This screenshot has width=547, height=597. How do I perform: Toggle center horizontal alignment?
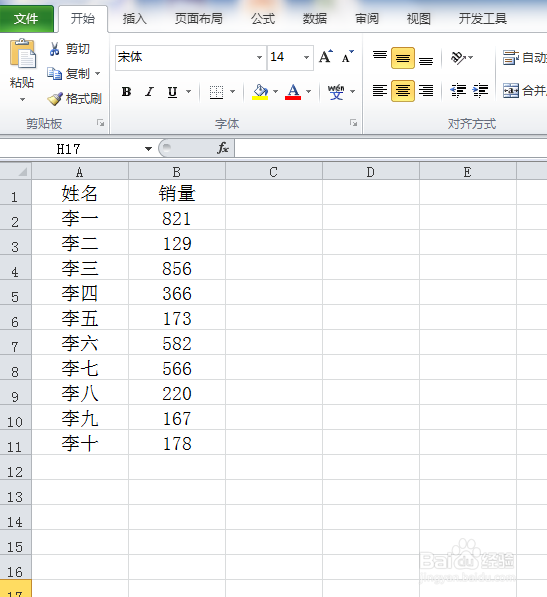pyautogui.click(x=403, y=91)
